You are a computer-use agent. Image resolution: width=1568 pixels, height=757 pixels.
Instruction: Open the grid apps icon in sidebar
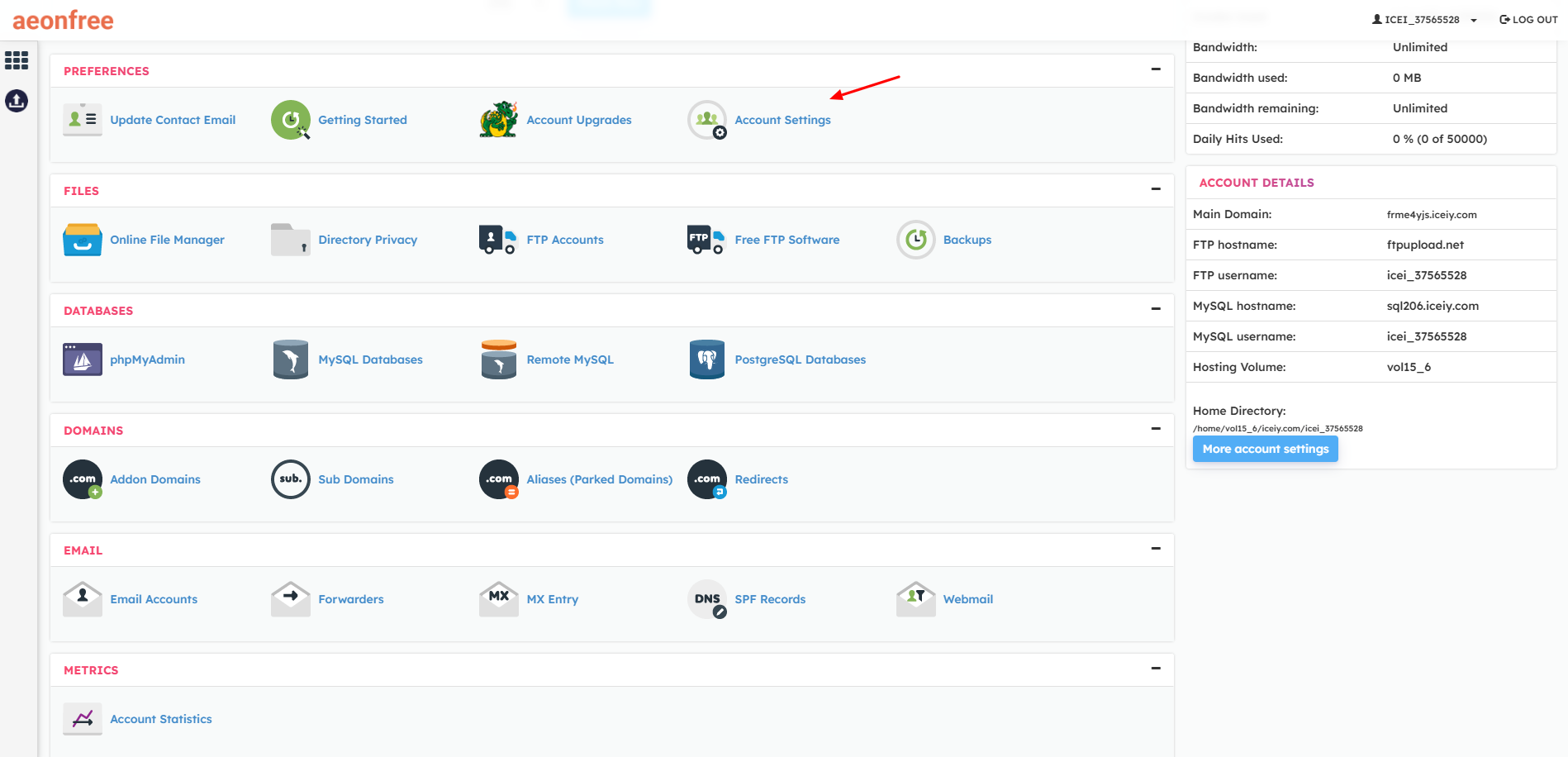click(17, 60)
